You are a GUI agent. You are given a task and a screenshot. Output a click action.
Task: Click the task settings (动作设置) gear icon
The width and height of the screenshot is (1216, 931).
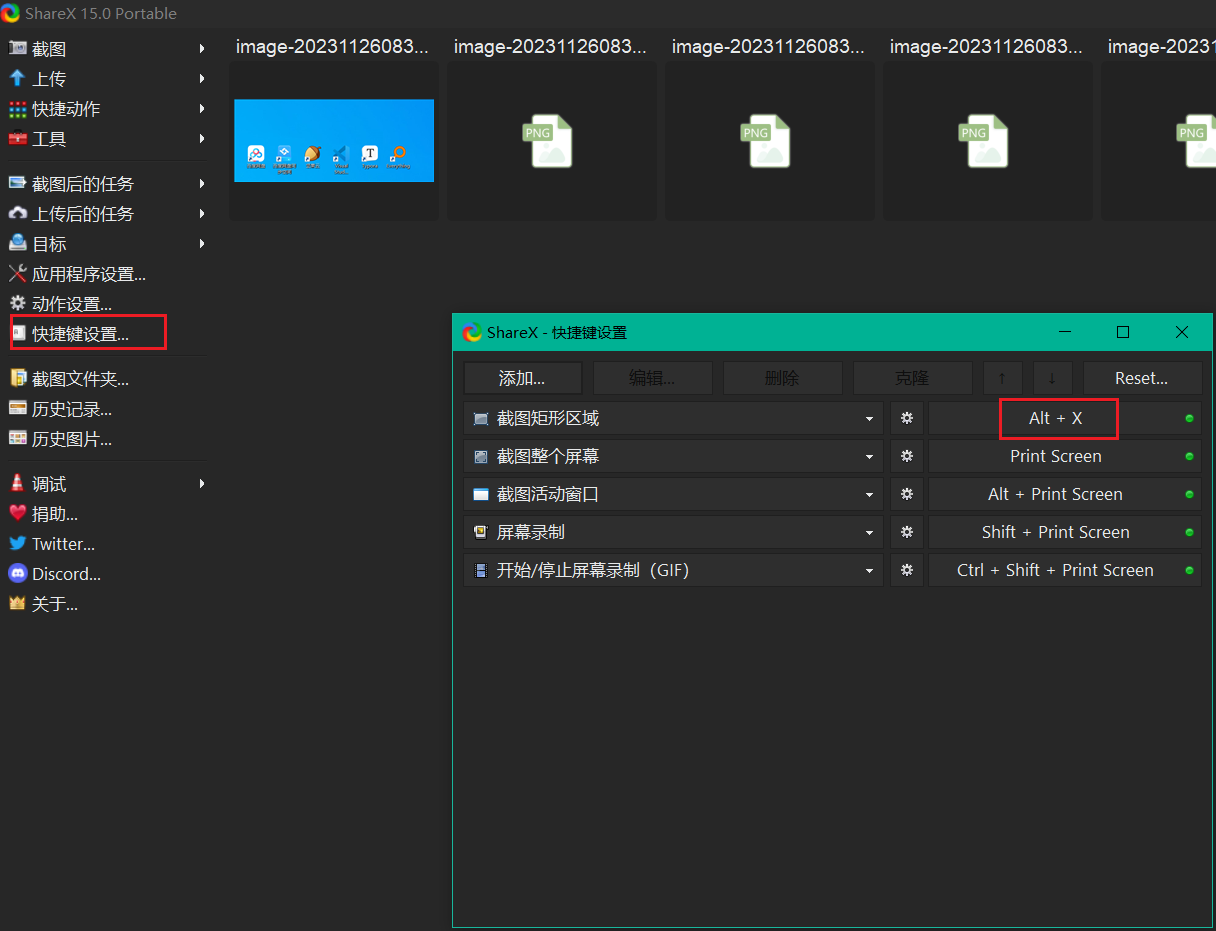coord(17,303)
